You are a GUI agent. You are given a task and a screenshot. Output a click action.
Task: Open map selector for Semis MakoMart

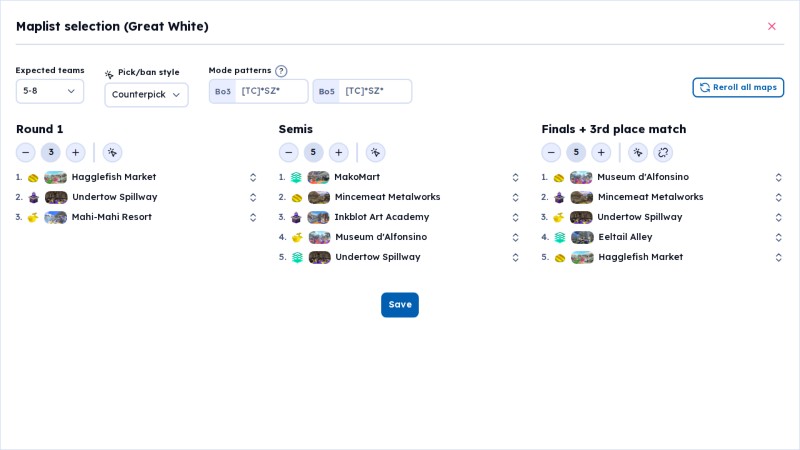(515, 177)
